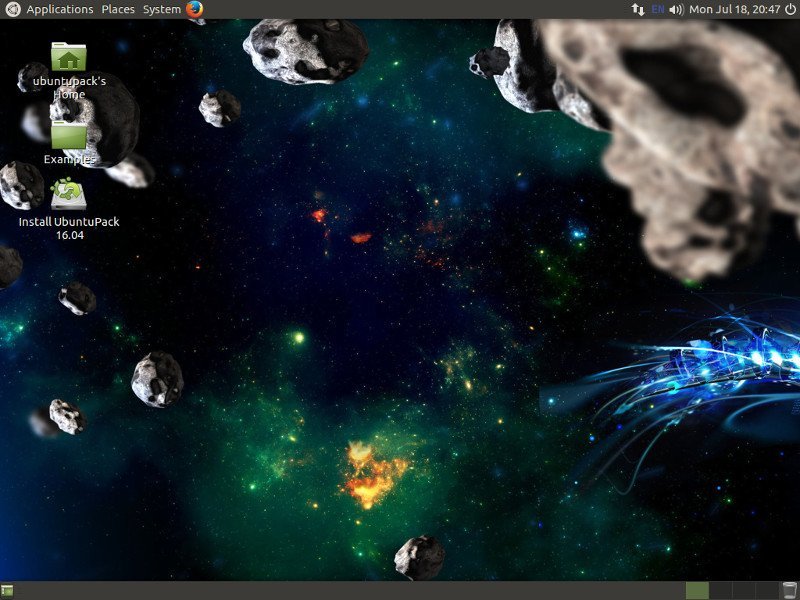
Task: Click the Show Desktop button in bottom panel
Action: point(7,591)
